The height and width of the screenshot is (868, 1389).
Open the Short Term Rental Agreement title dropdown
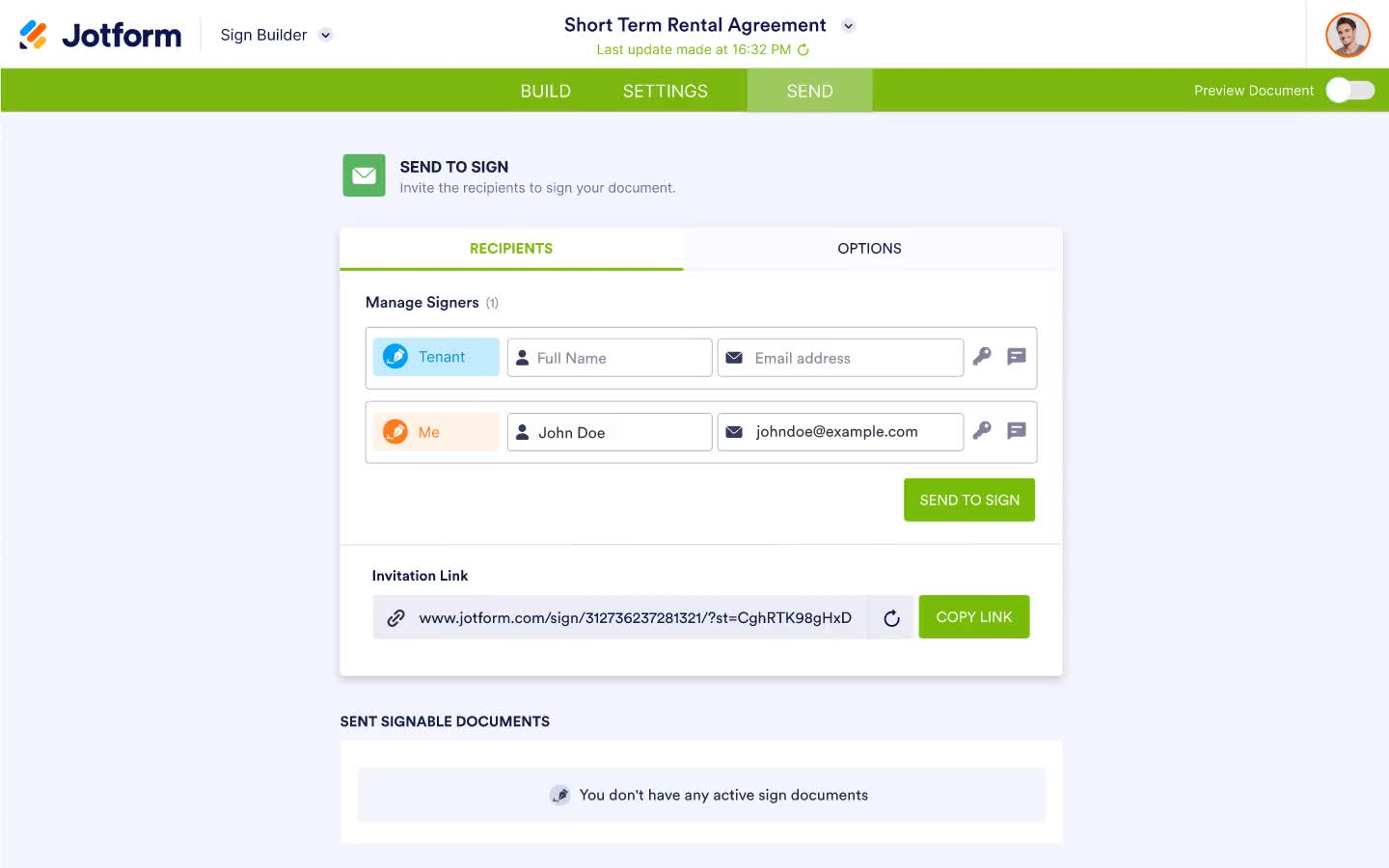click(x=848, y=25)
